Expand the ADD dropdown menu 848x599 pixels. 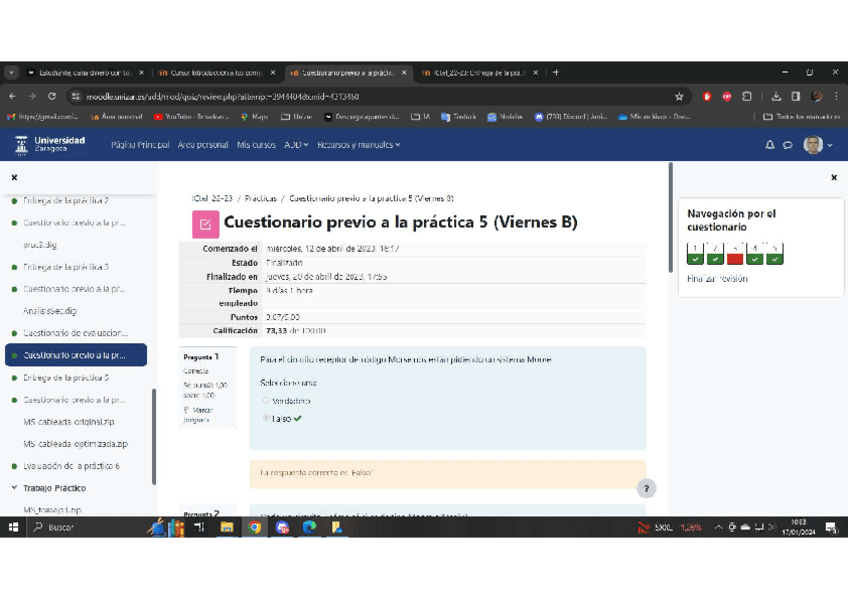pos(296,145)
